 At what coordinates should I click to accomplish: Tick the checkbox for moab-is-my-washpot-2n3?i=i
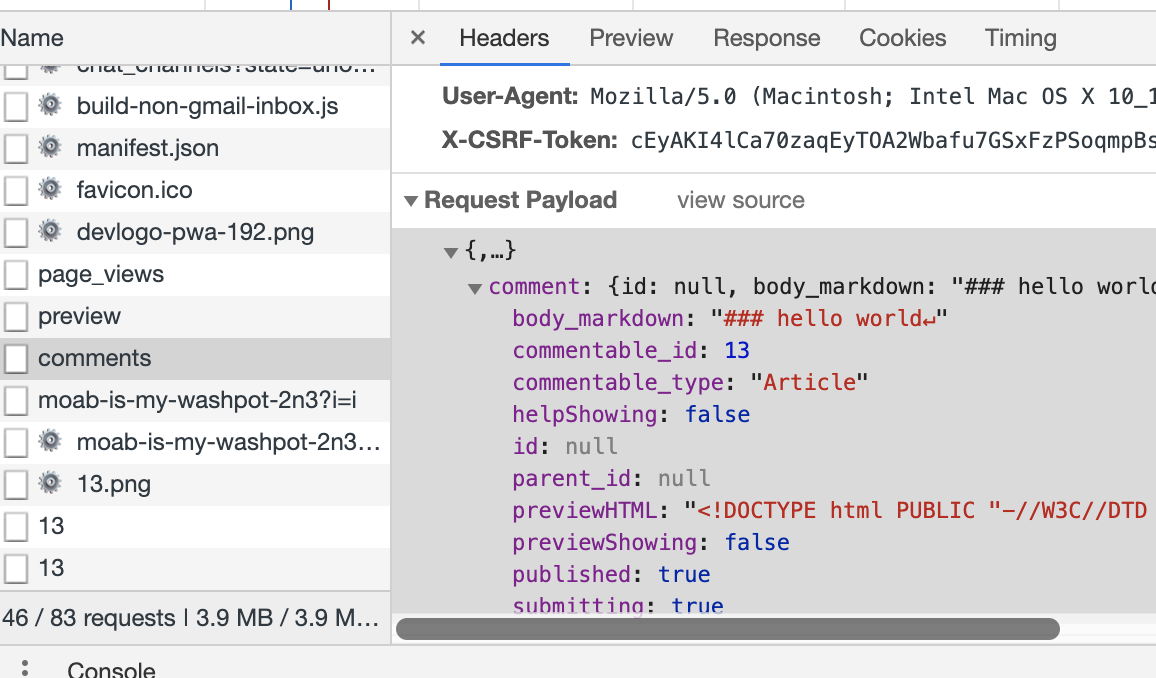click(x=15, y=401)
